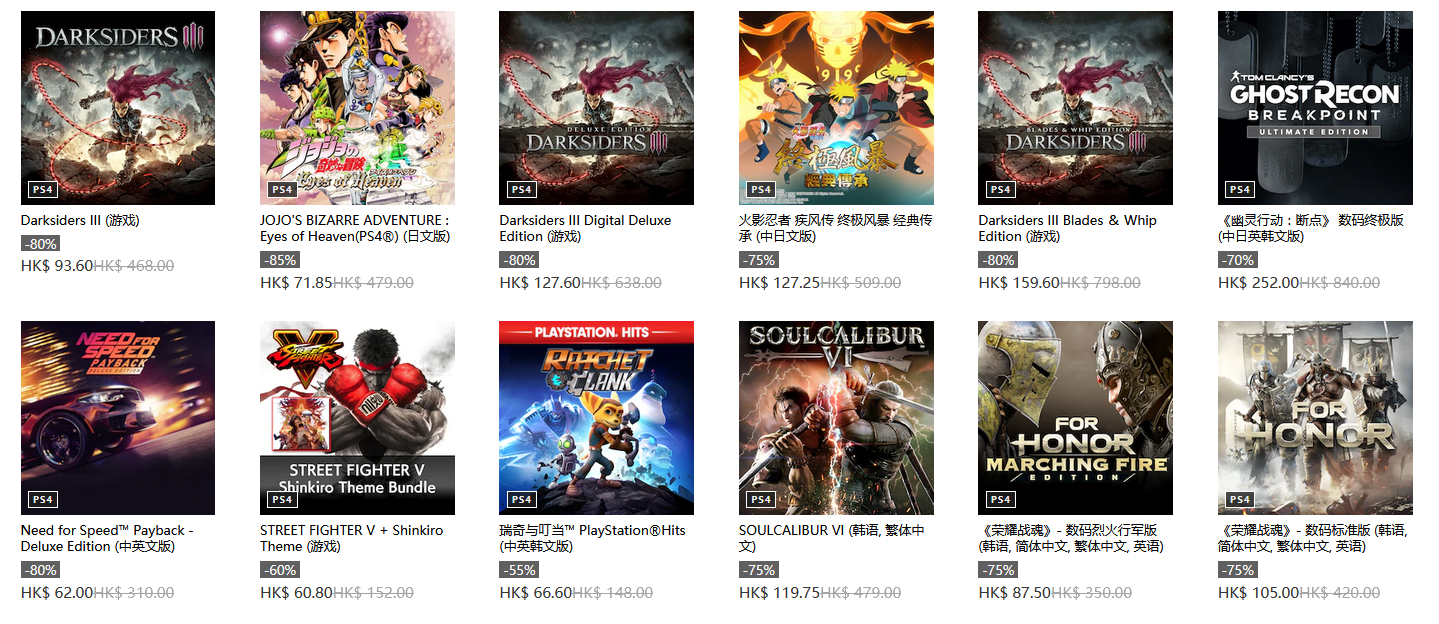Select the Ratchet & Clank PlayStation Hits cover
This screenshot has height=624, width=1439.
(x=596, y=418)
